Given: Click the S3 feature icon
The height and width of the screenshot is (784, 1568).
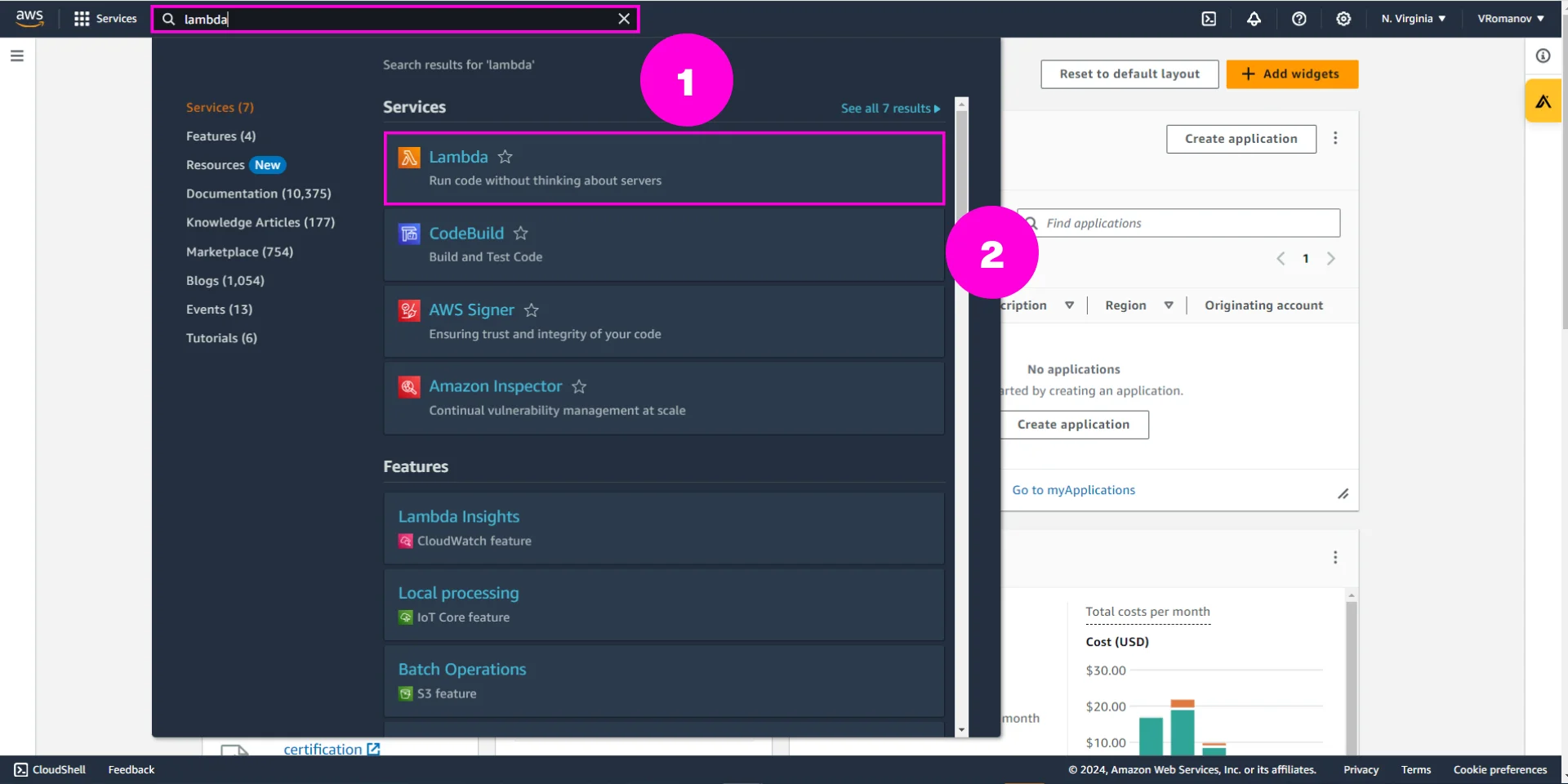Looking at the screenshot, I should pyautogui.click(x=405, y=693).
